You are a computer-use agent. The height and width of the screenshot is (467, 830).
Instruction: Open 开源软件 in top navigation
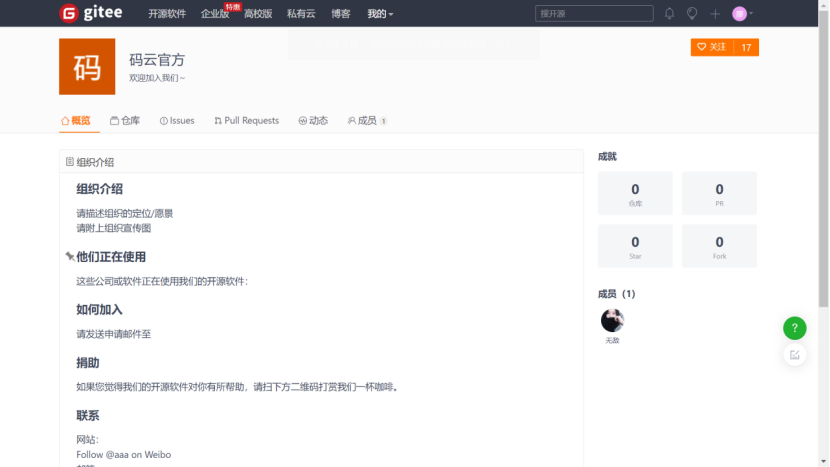click(167, 14)
